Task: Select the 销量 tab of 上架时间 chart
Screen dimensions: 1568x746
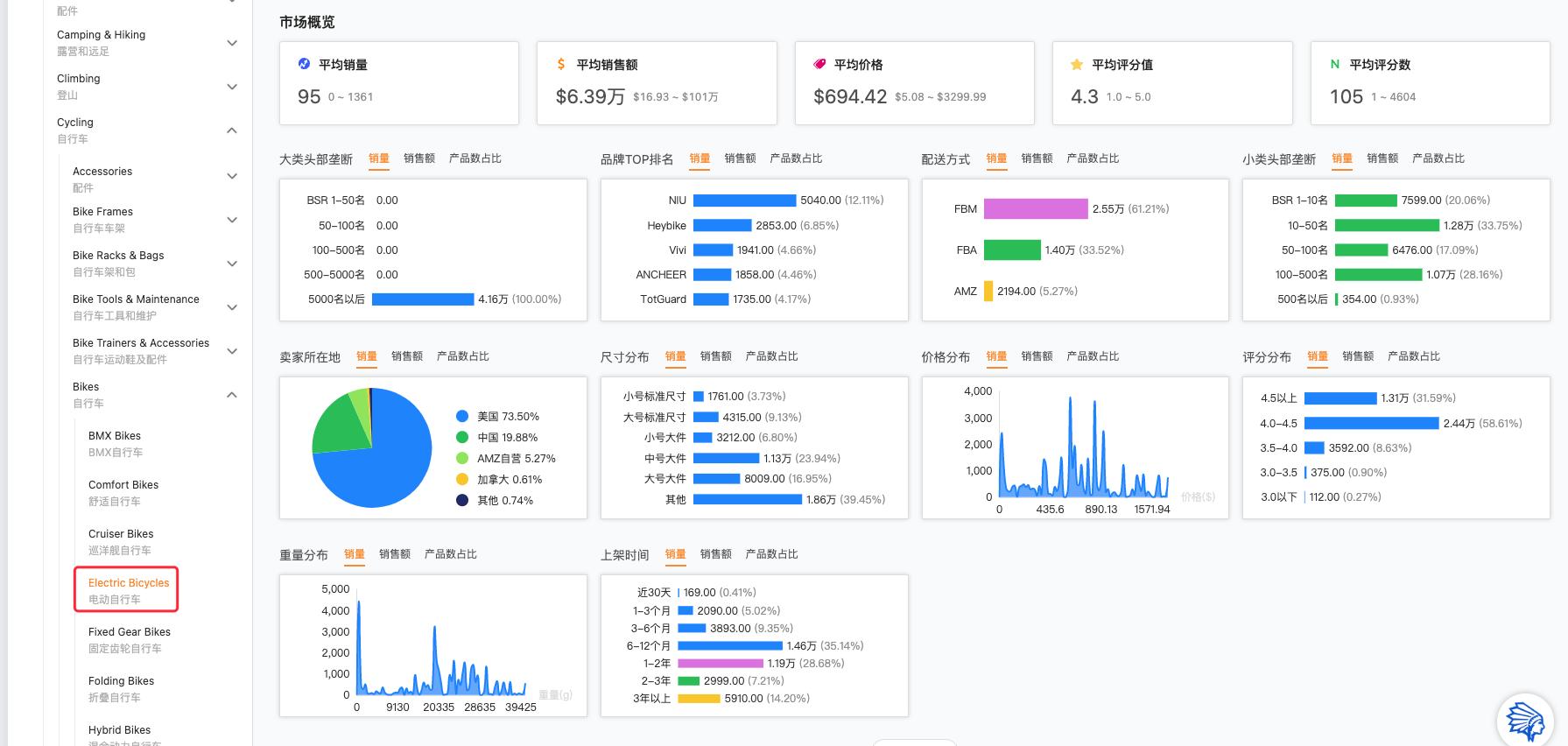Action: click(675, 554)
